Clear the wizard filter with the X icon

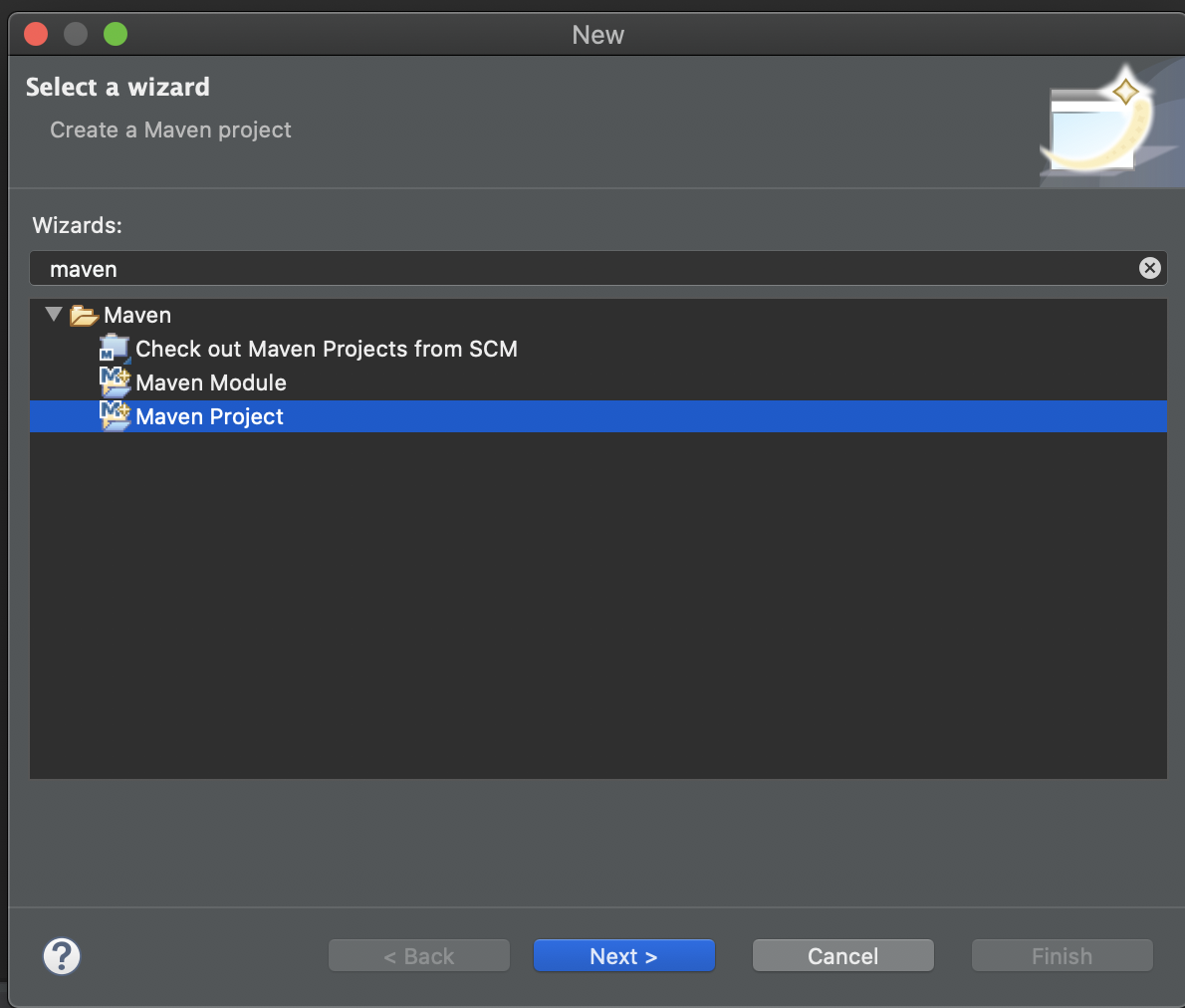tap(1149, 268)
